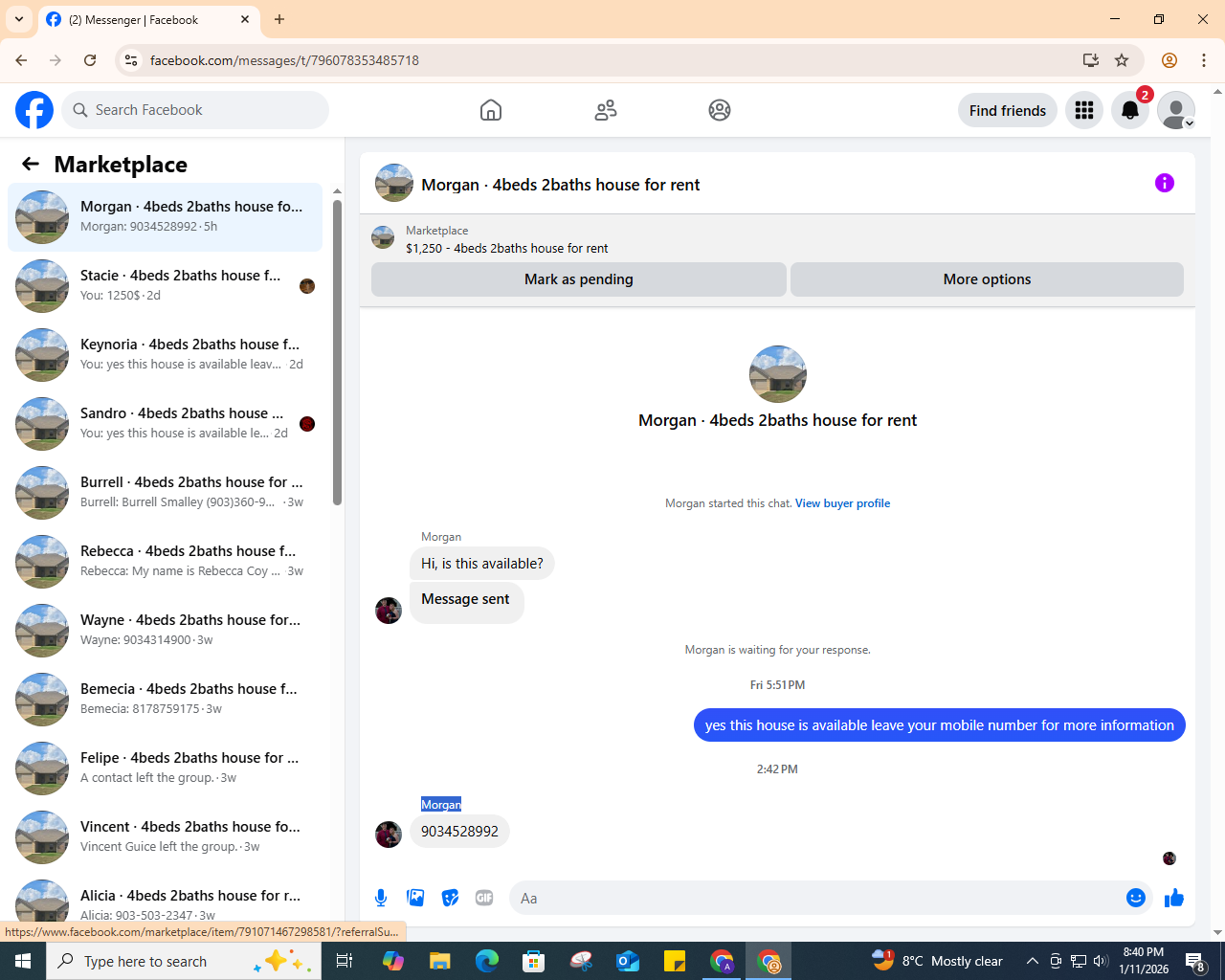Send a thumbs up like

pos(1174,898)
